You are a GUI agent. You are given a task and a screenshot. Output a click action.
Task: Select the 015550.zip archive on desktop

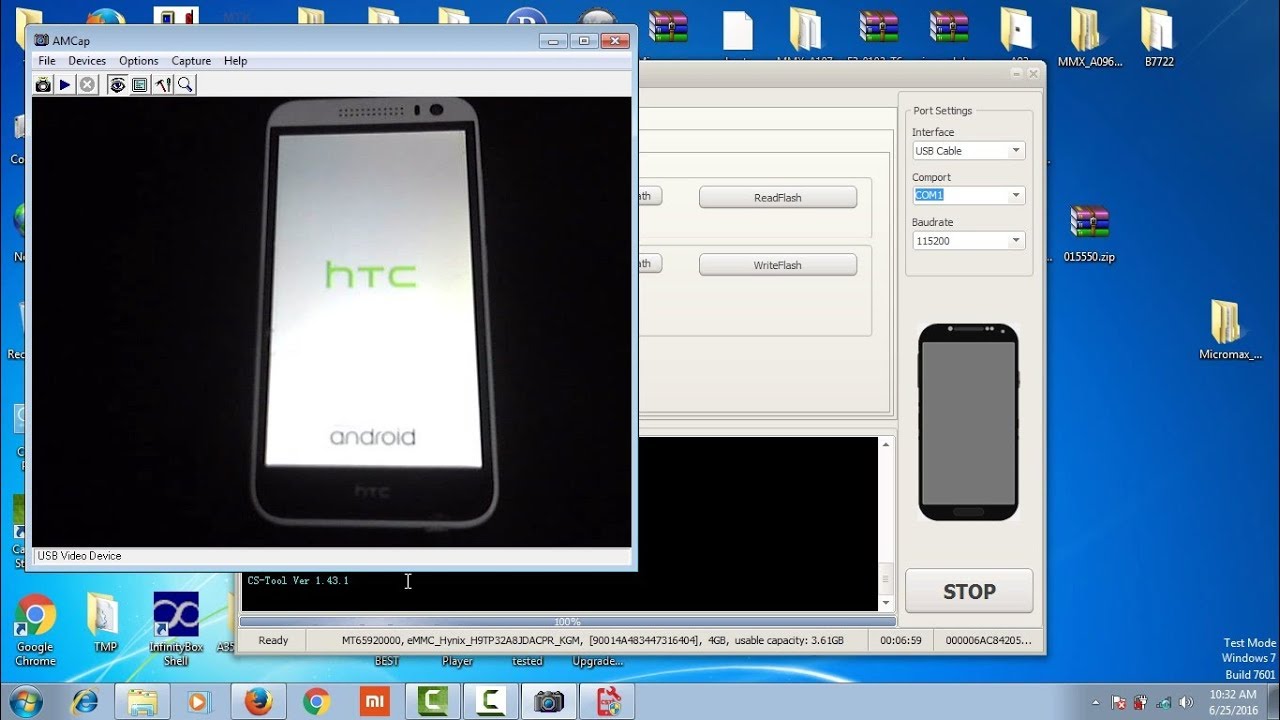tap(1089, 233)
